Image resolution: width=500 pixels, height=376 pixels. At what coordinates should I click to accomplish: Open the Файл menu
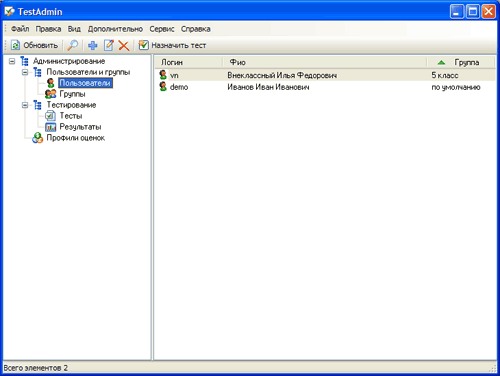click(x=20, y=29)
